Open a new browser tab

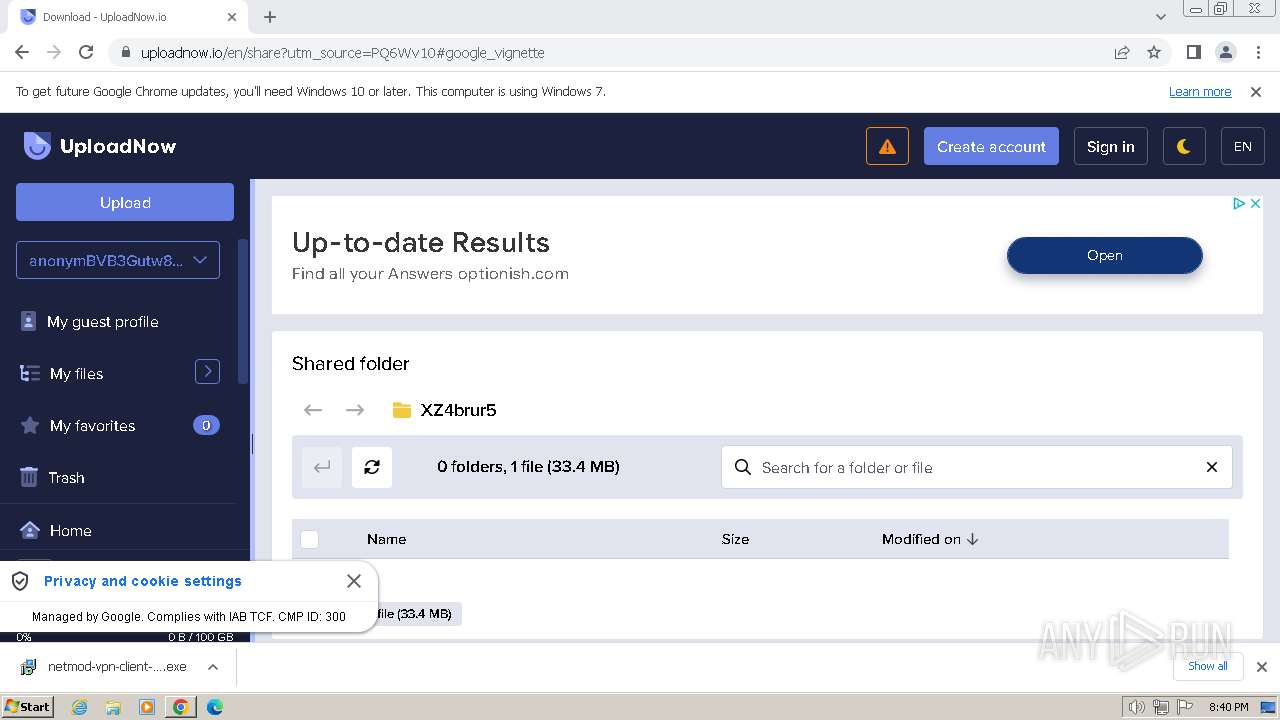pos(270,17)
